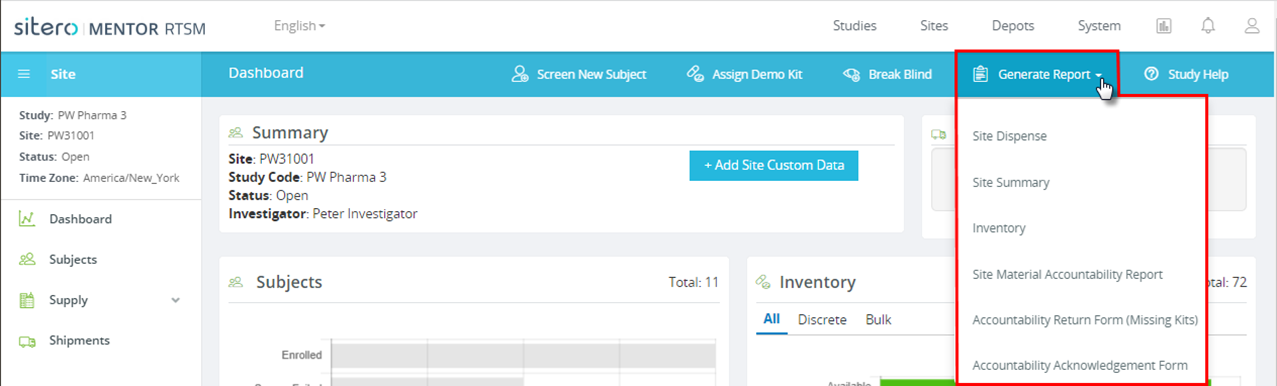This screenshot has height=386, width=1277.
Task: Open the System menu
Action: coord(1099,26)
